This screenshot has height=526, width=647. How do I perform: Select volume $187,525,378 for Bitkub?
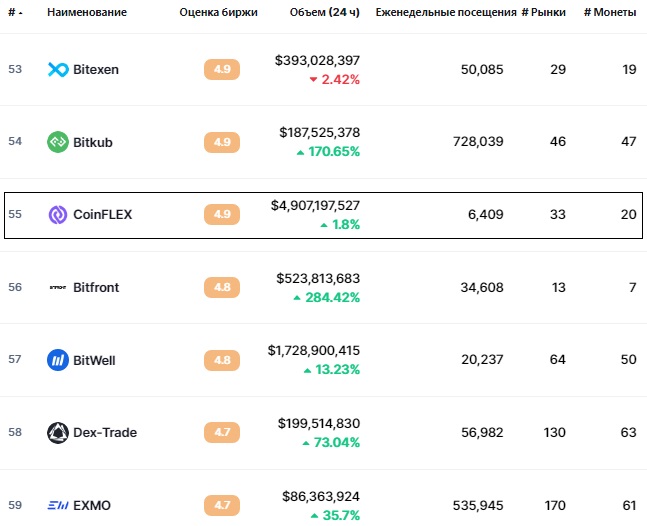319,133
